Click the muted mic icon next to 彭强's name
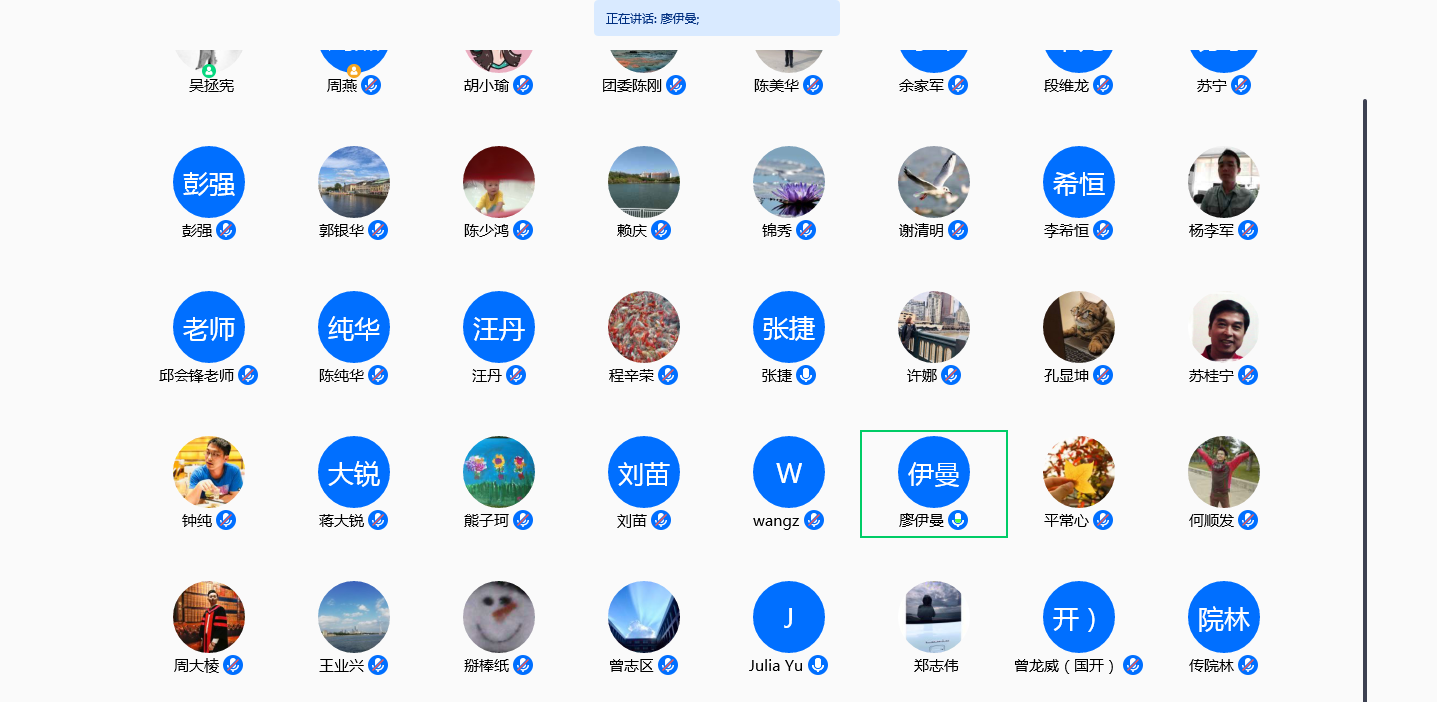Screen dimensions: 1437x702 click(226, 230)
